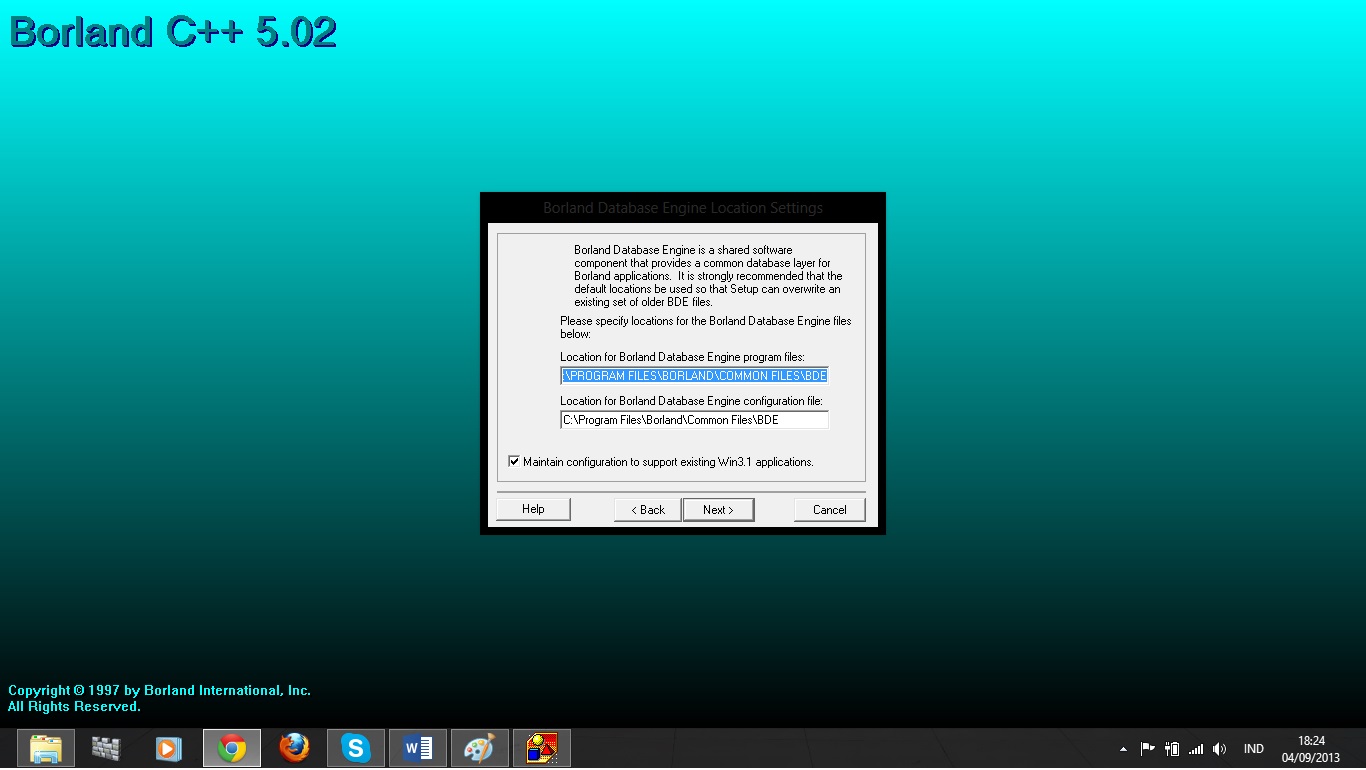1366x770 pixels.
Task: Open Microsoft Word from the taskbar
Action: 417,747
